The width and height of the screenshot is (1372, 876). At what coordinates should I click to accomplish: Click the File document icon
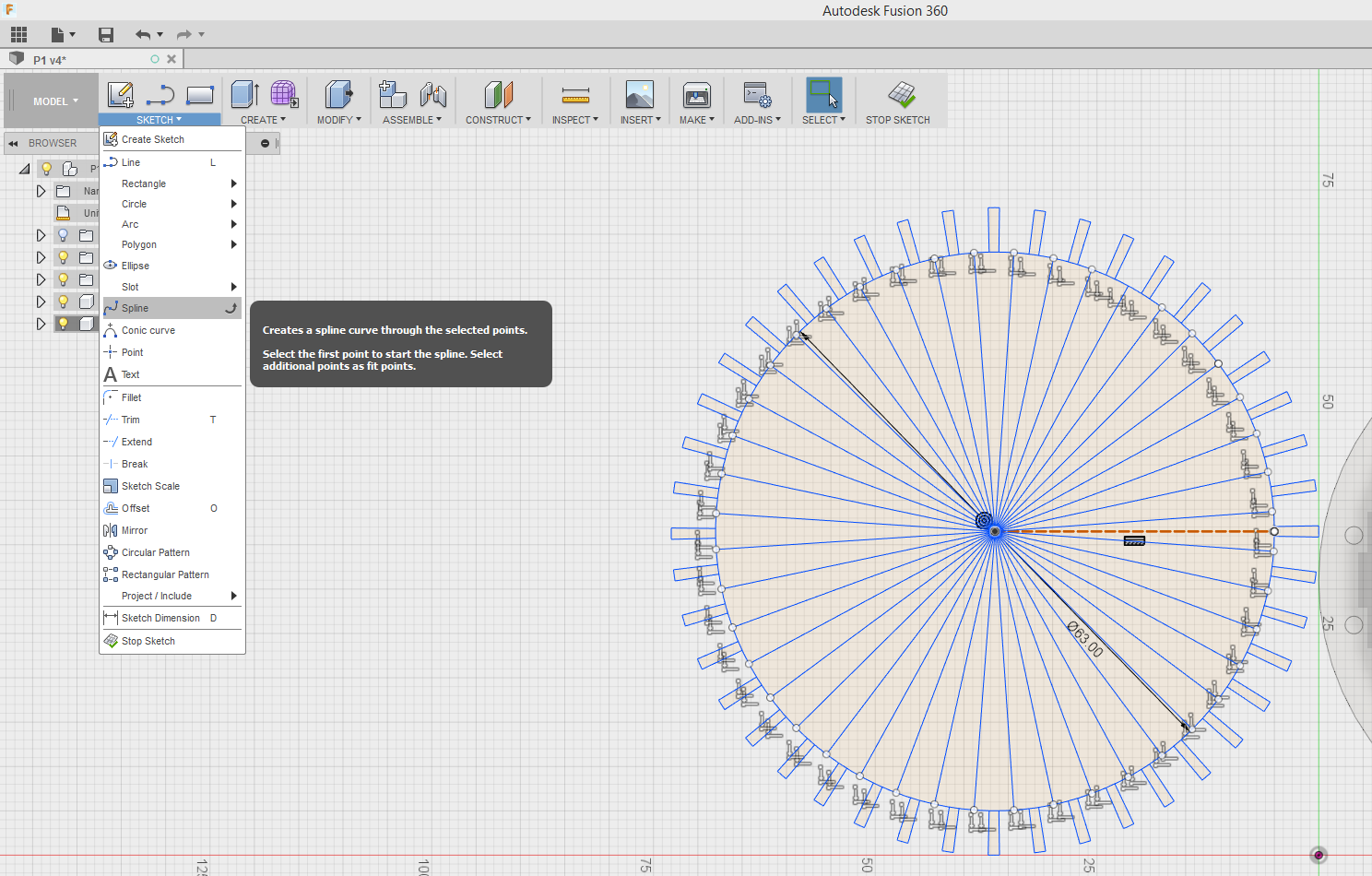click(x=58, y=35)
